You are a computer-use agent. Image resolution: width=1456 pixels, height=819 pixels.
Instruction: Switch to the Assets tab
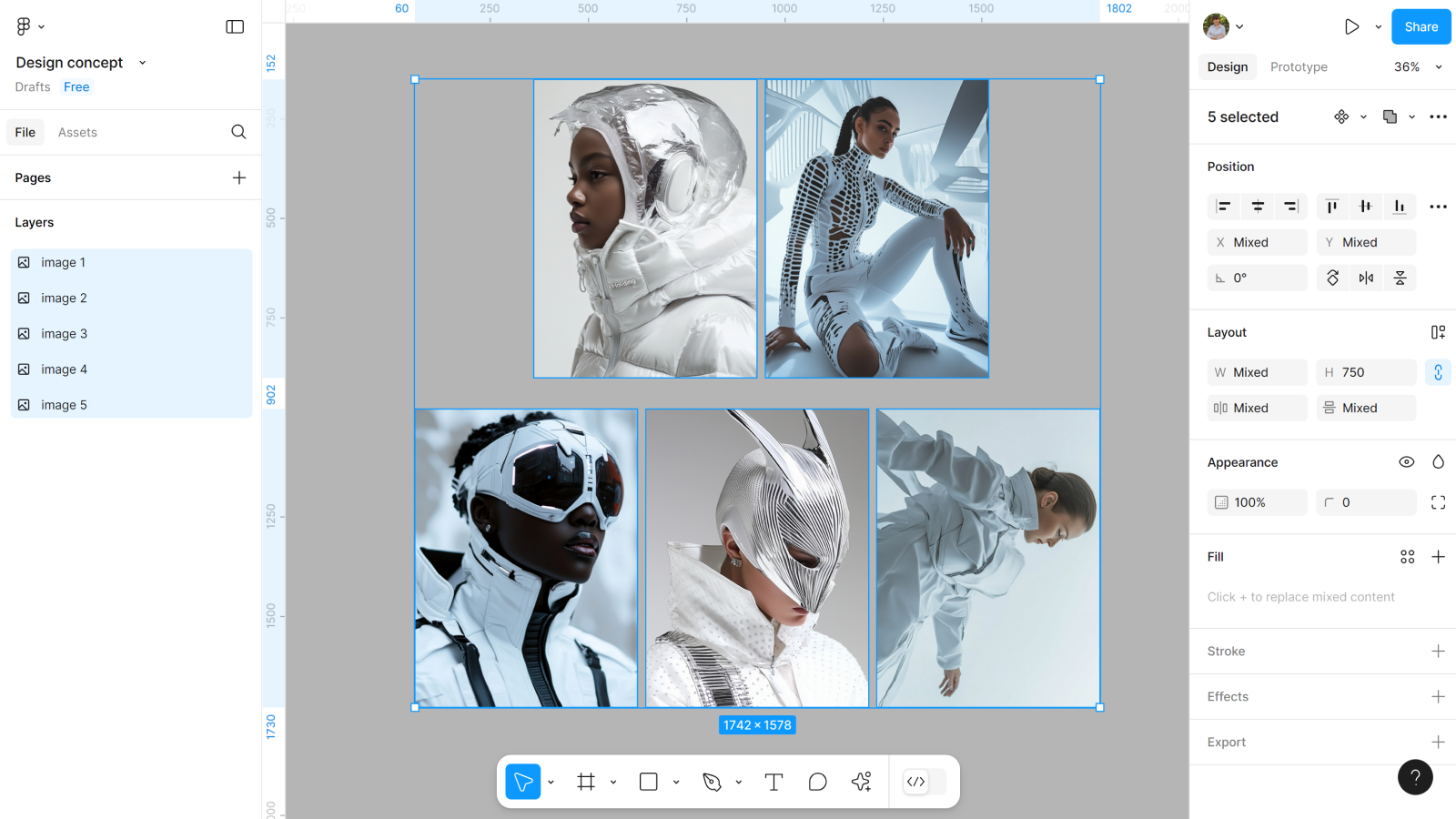pos(77,133)
